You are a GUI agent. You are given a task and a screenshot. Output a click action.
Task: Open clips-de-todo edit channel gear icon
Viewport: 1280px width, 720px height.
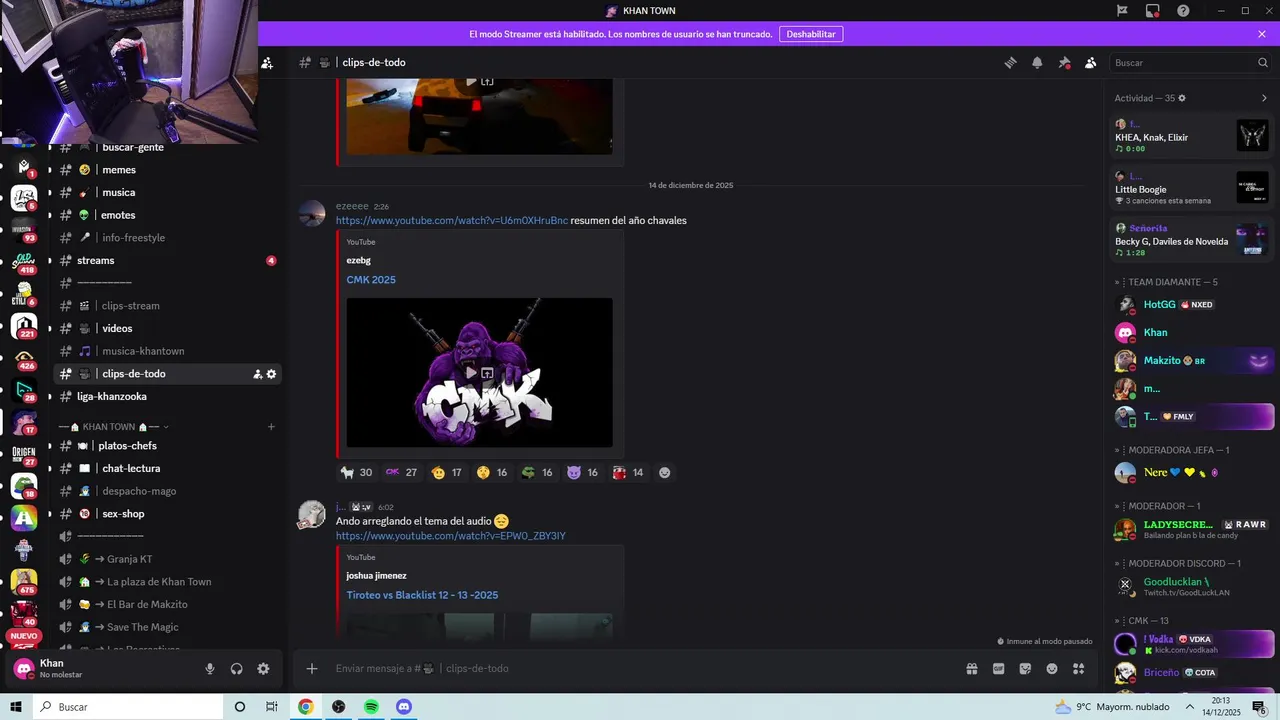tap(271, 374)
